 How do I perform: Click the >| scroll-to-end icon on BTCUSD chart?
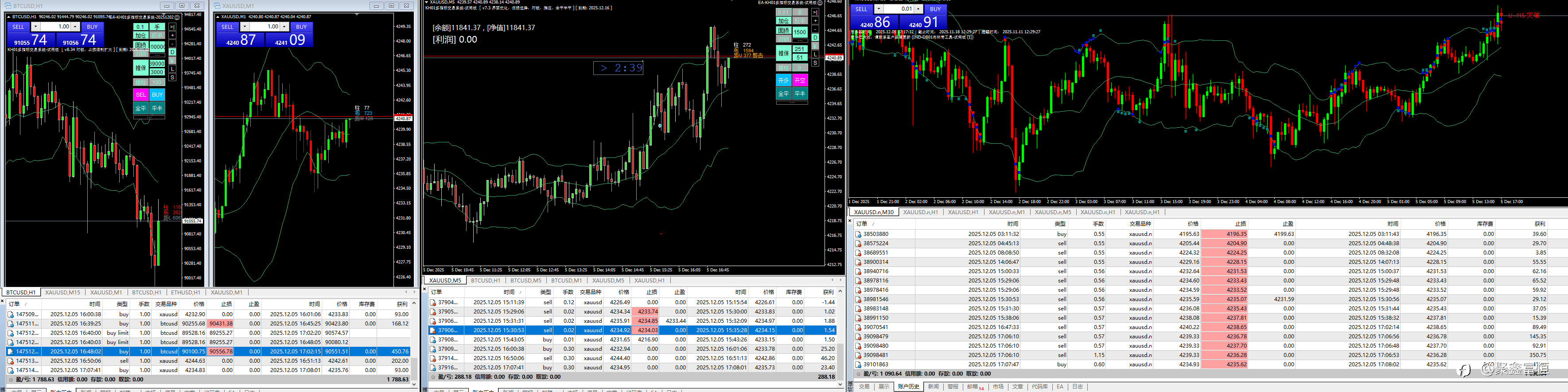point(172,27)
